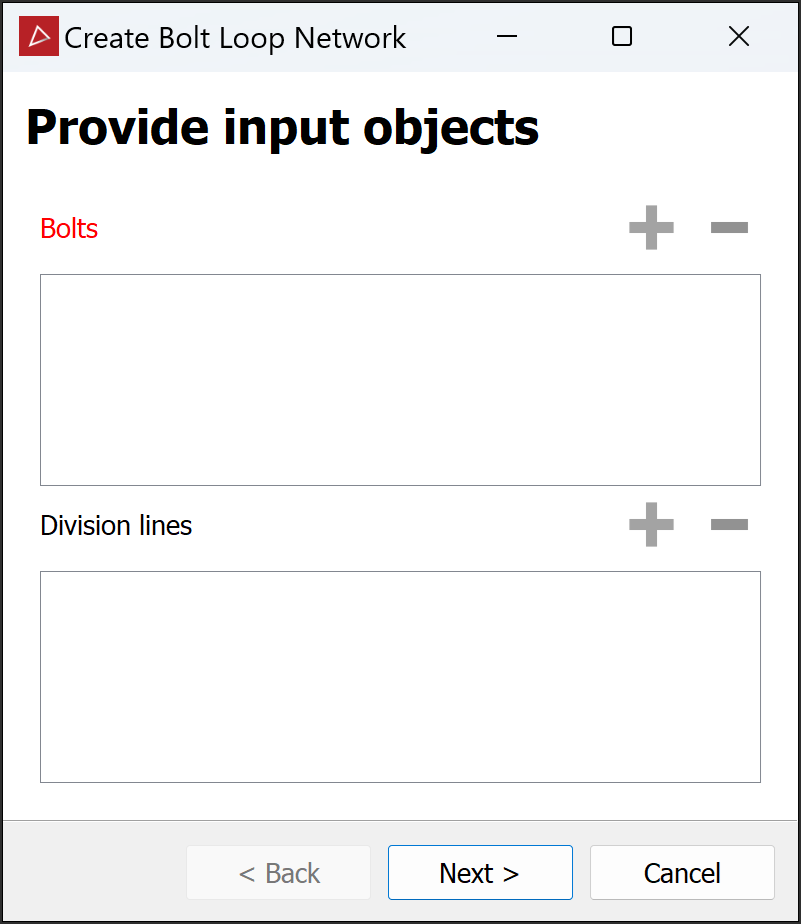
Task: Click inside the empty Division lines list box
Action: point(400,677)
